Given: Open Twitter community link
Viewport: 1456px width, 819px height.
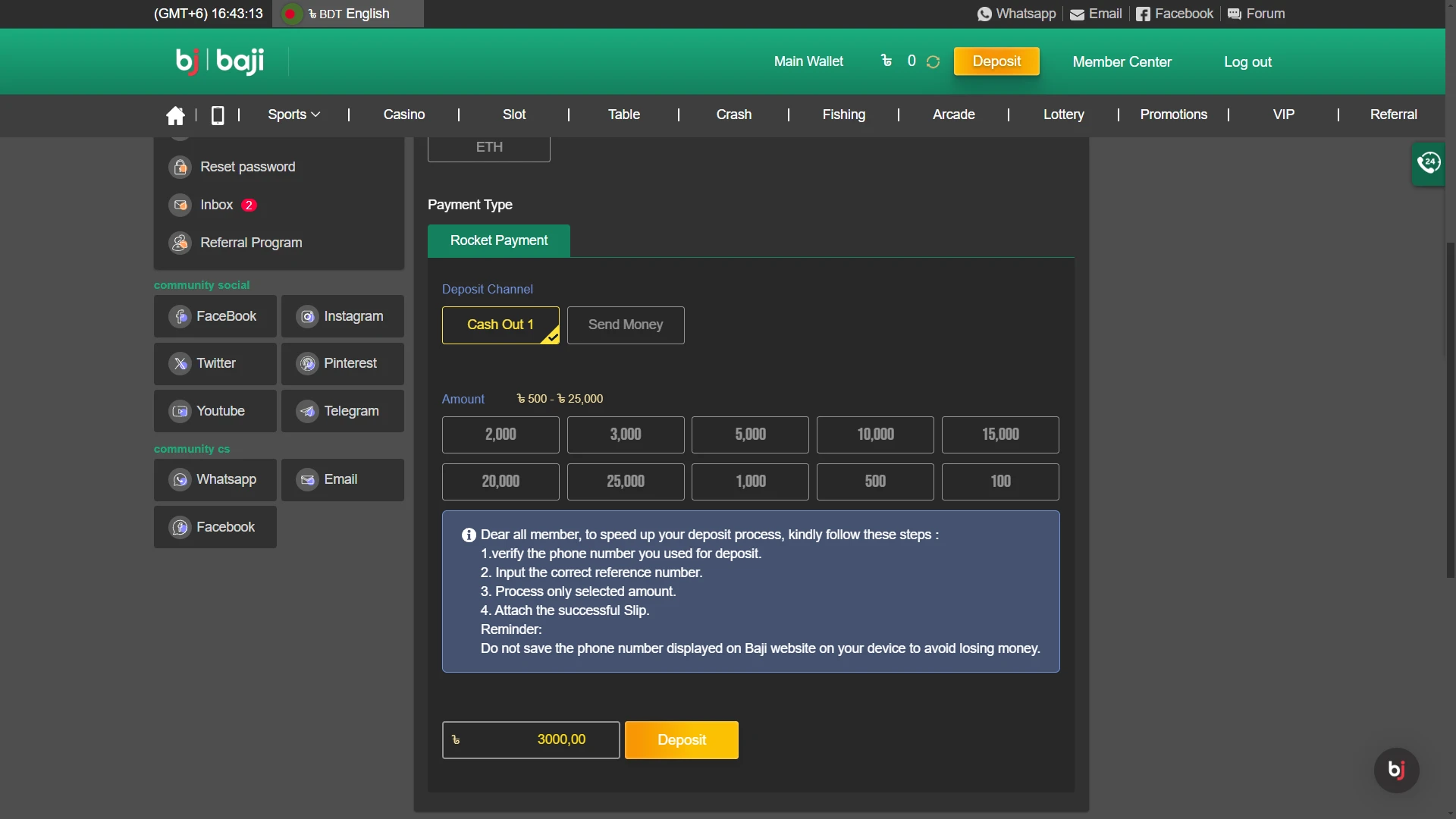Looking at the screenshot, I should 215,363.
